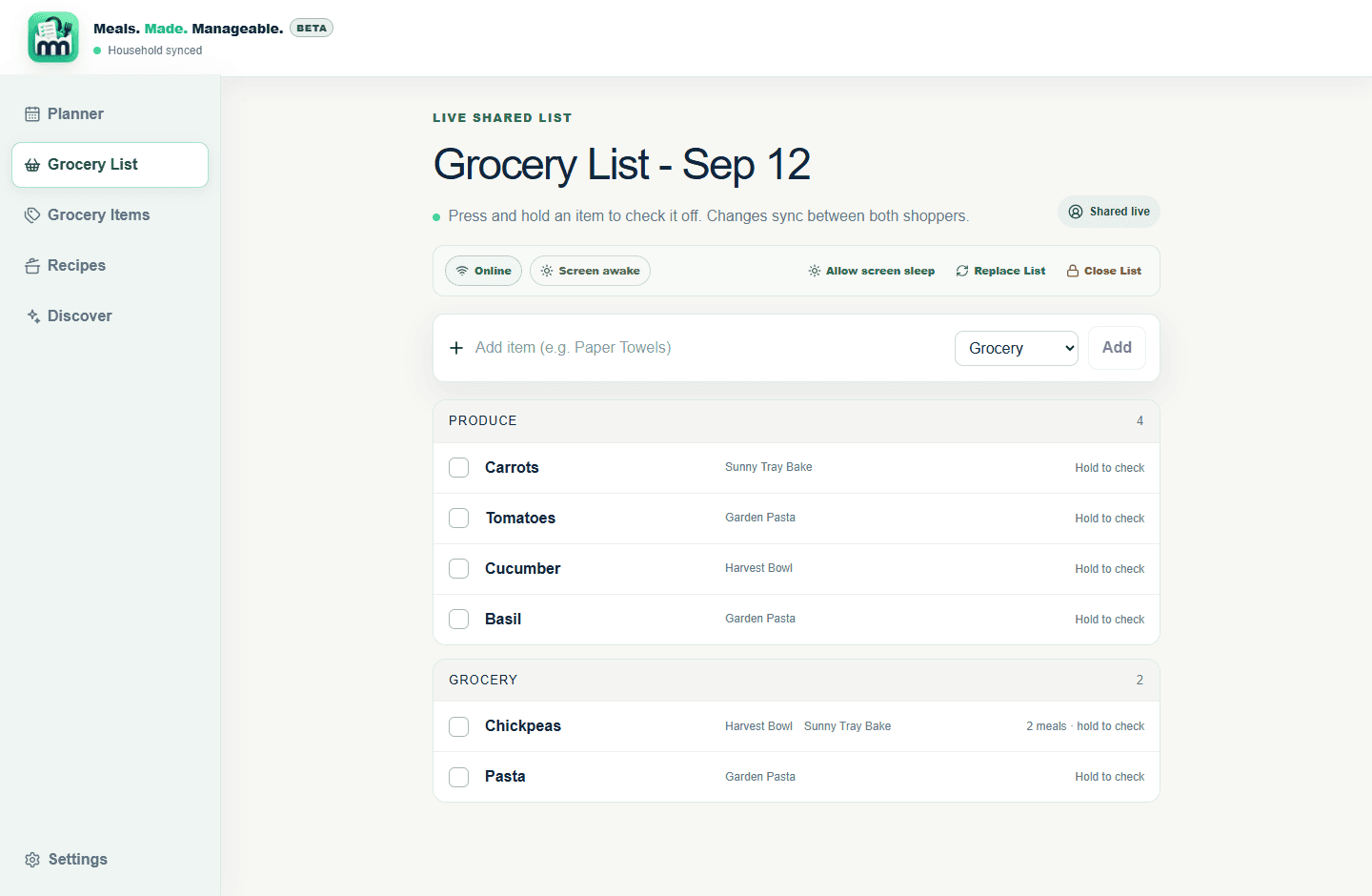Click the sun icon in Screen awake chip
The width and height of the screenshot is (1372, 896).
[x=547, y=271]
